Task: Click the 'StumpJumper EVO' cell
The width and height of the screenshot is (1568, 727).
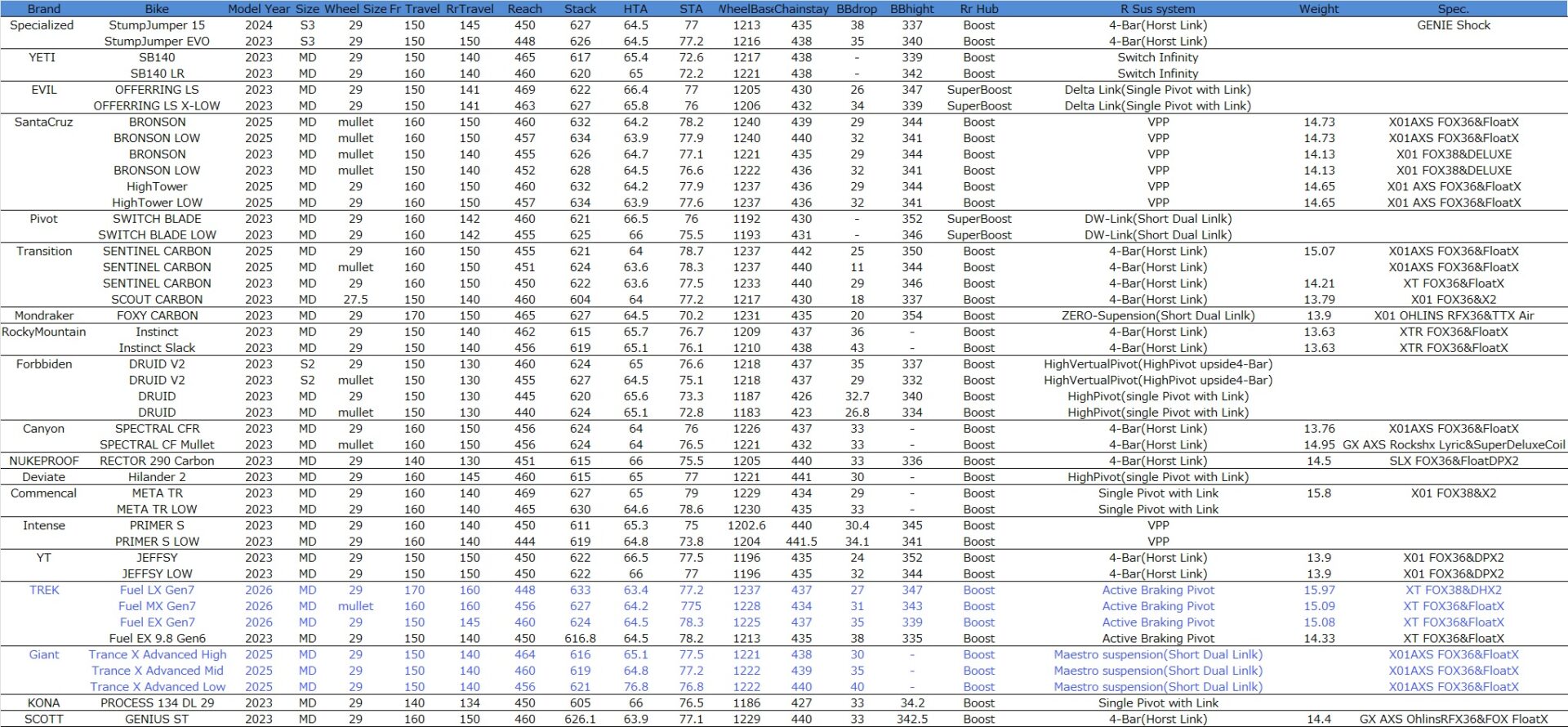Action: tap(157, 42)
